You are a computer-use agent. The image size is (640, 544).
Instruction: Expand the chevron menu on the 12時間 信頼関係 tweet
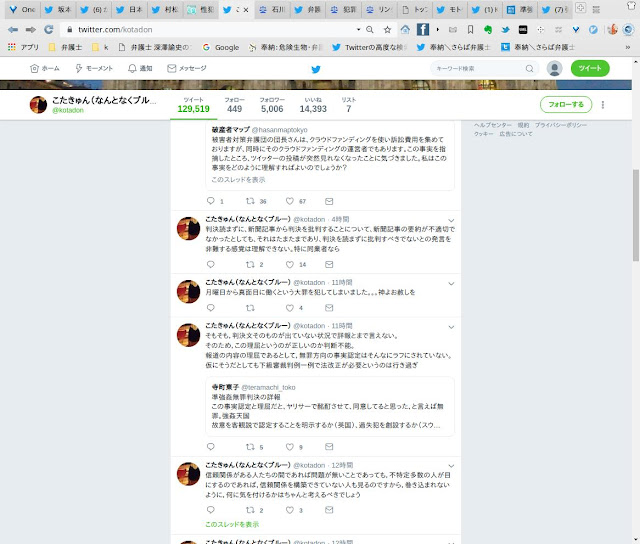451,466
